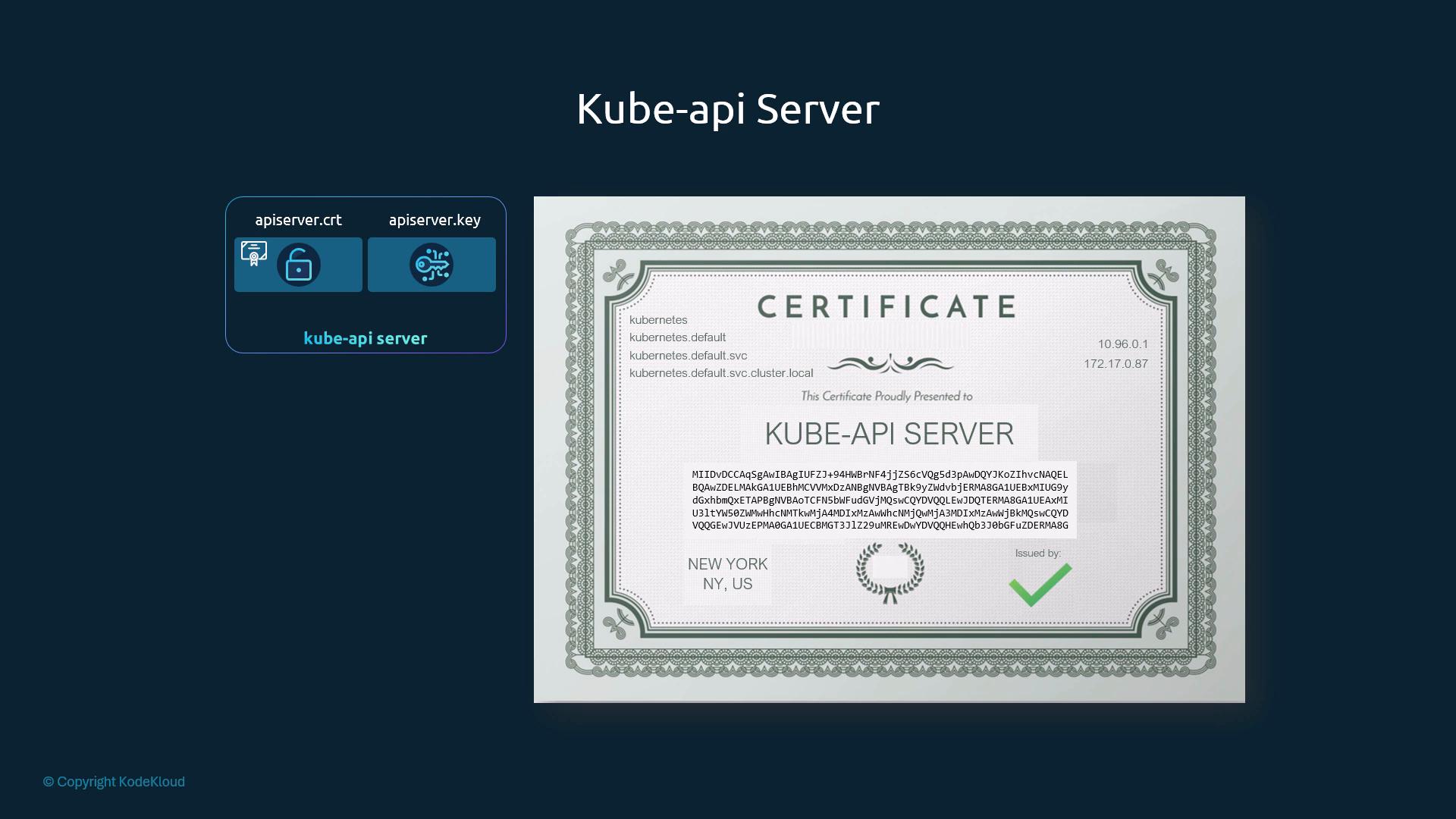Click the Kube-api Server slide title

[728, 108]
